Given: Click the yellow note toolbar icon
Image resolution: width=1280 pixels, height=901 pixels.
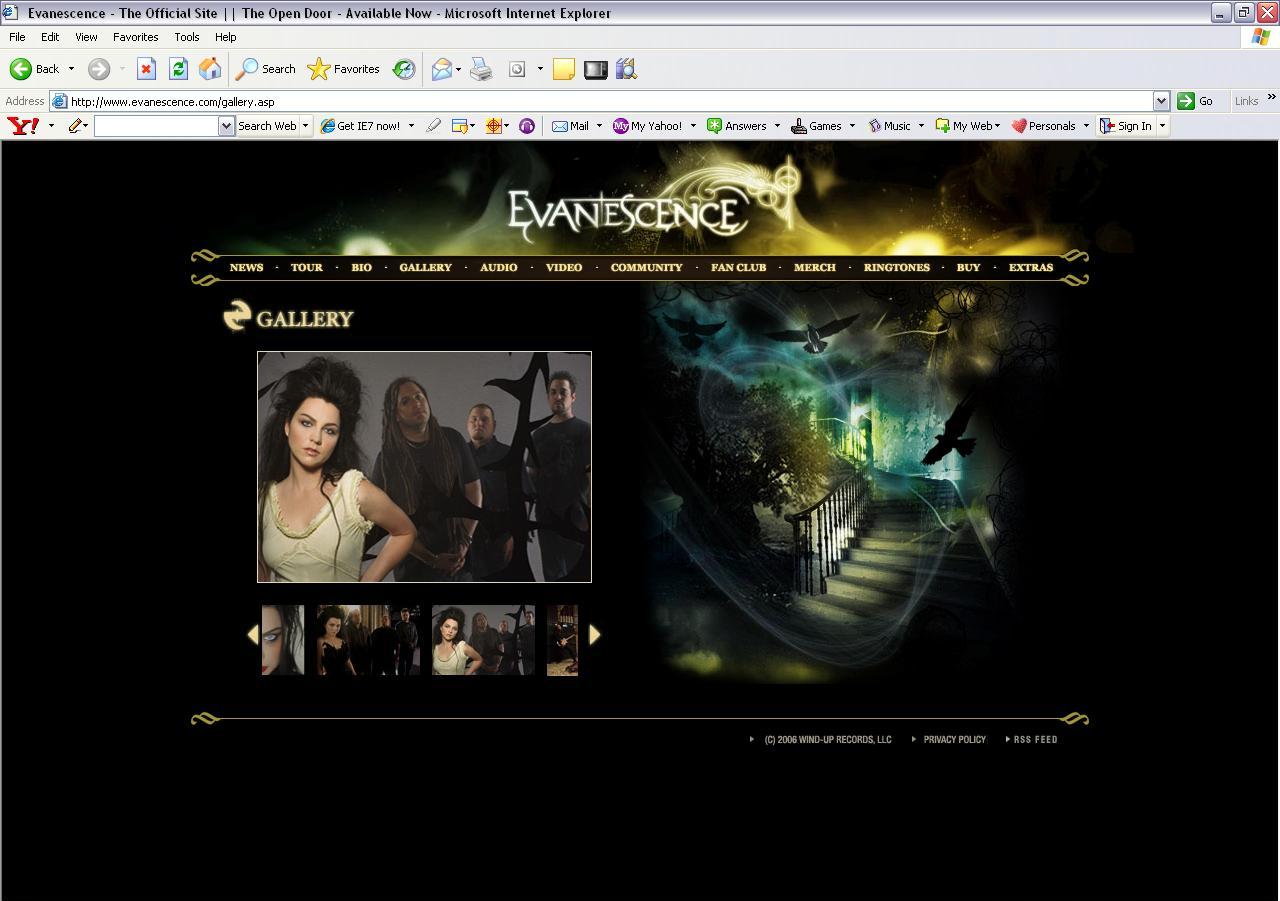Looking at the screenshot, I should pyautogui.click(x=564, y=69).
